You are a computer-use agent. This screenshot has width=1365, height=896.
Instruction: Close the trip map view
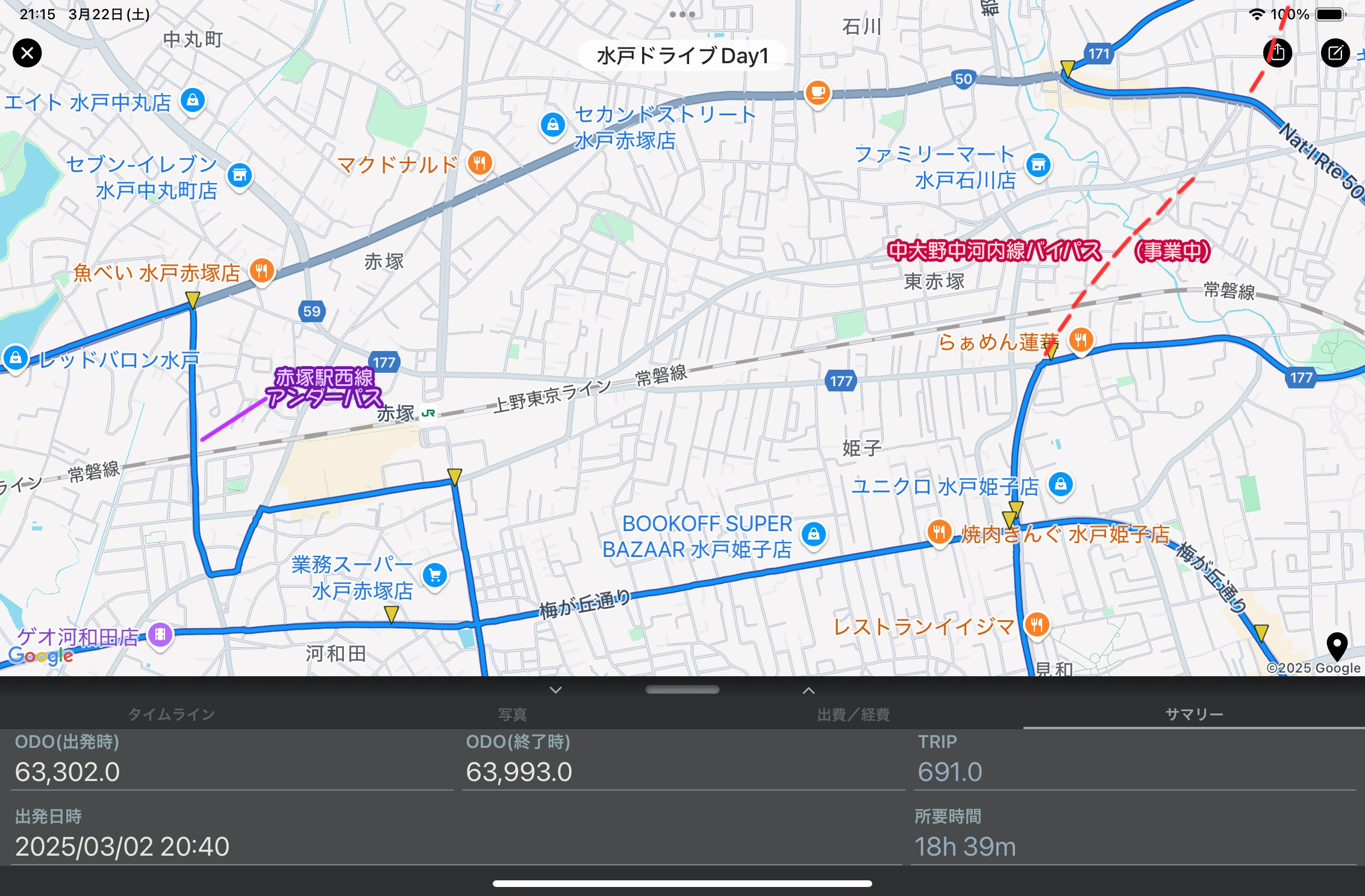pyautogui.click(x=27, y=53)
